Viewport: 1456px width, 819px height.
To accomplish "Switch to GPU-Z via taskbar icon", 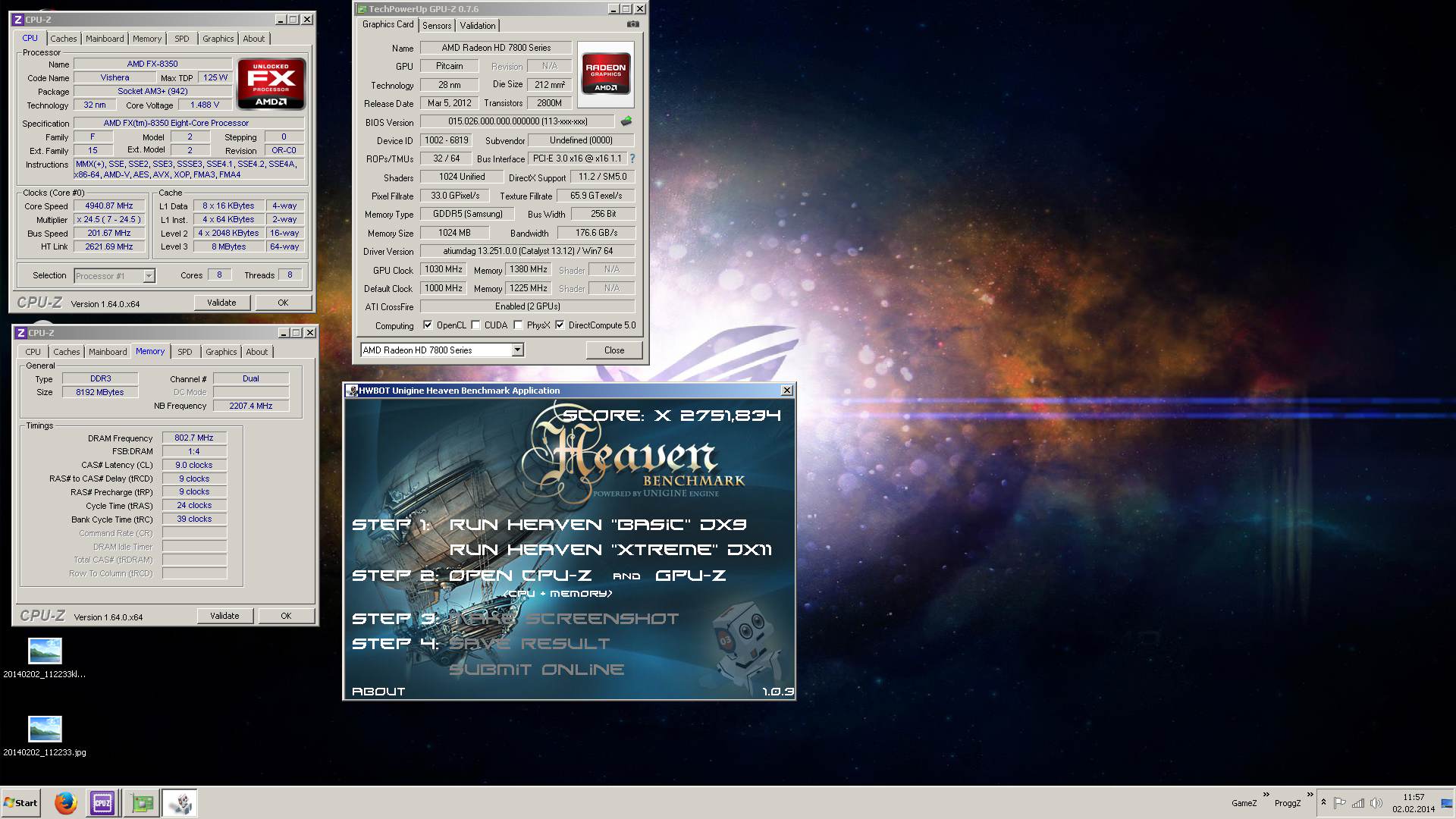I will point(142,803).
